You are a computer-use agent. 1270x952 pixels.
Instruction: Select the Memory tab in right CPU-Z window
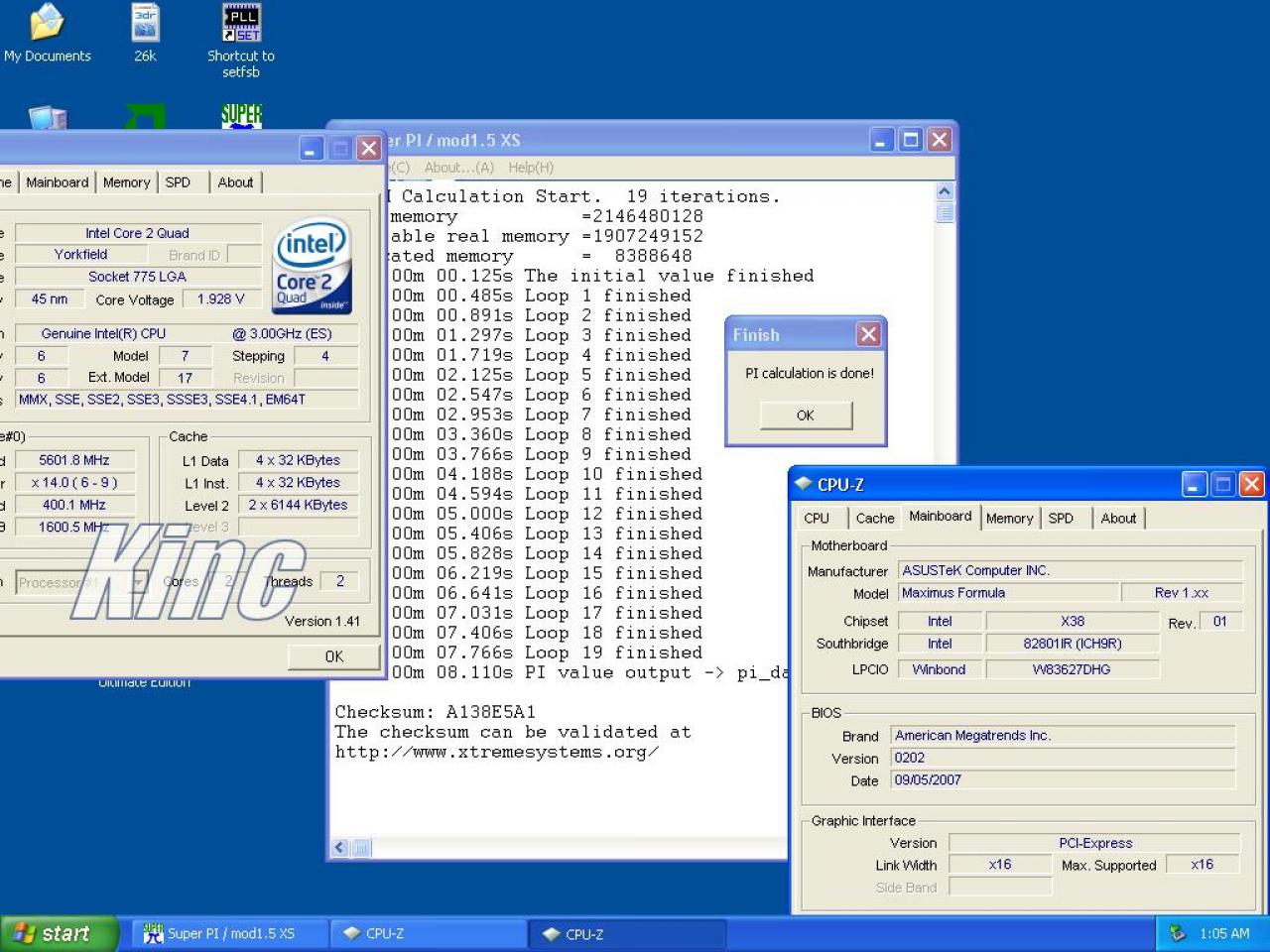click(1009, 518)
